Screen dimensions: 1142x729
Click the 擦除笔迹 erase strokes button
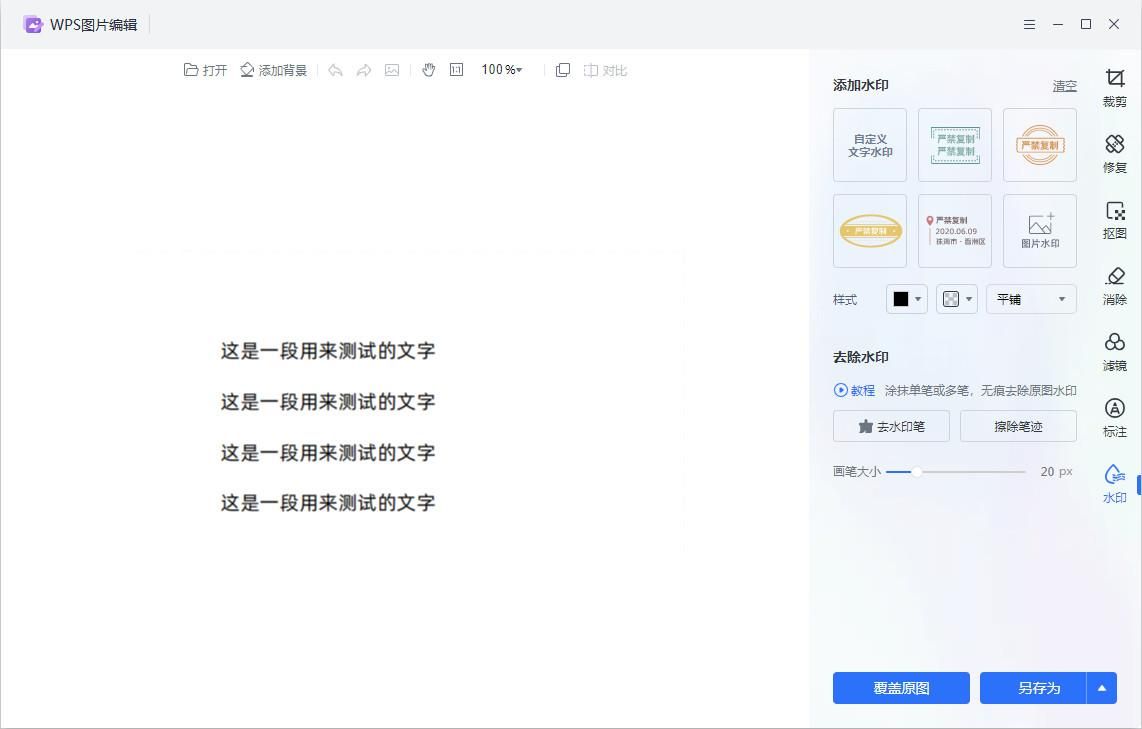click(x=1018, y=426)
